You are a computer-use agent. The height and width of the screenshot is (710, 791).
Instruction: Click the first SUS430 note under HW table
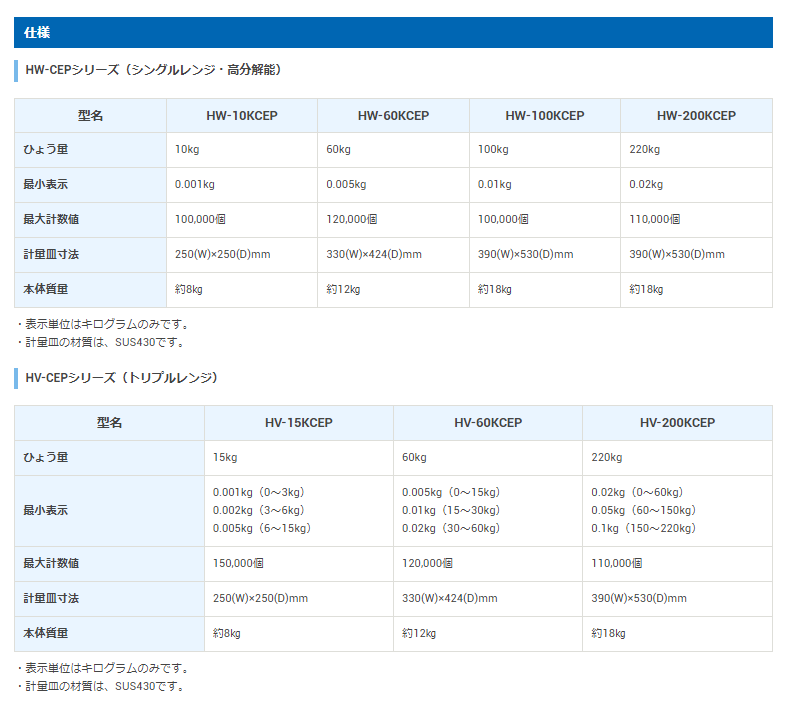pyautogui.click(x=102, y=342)
